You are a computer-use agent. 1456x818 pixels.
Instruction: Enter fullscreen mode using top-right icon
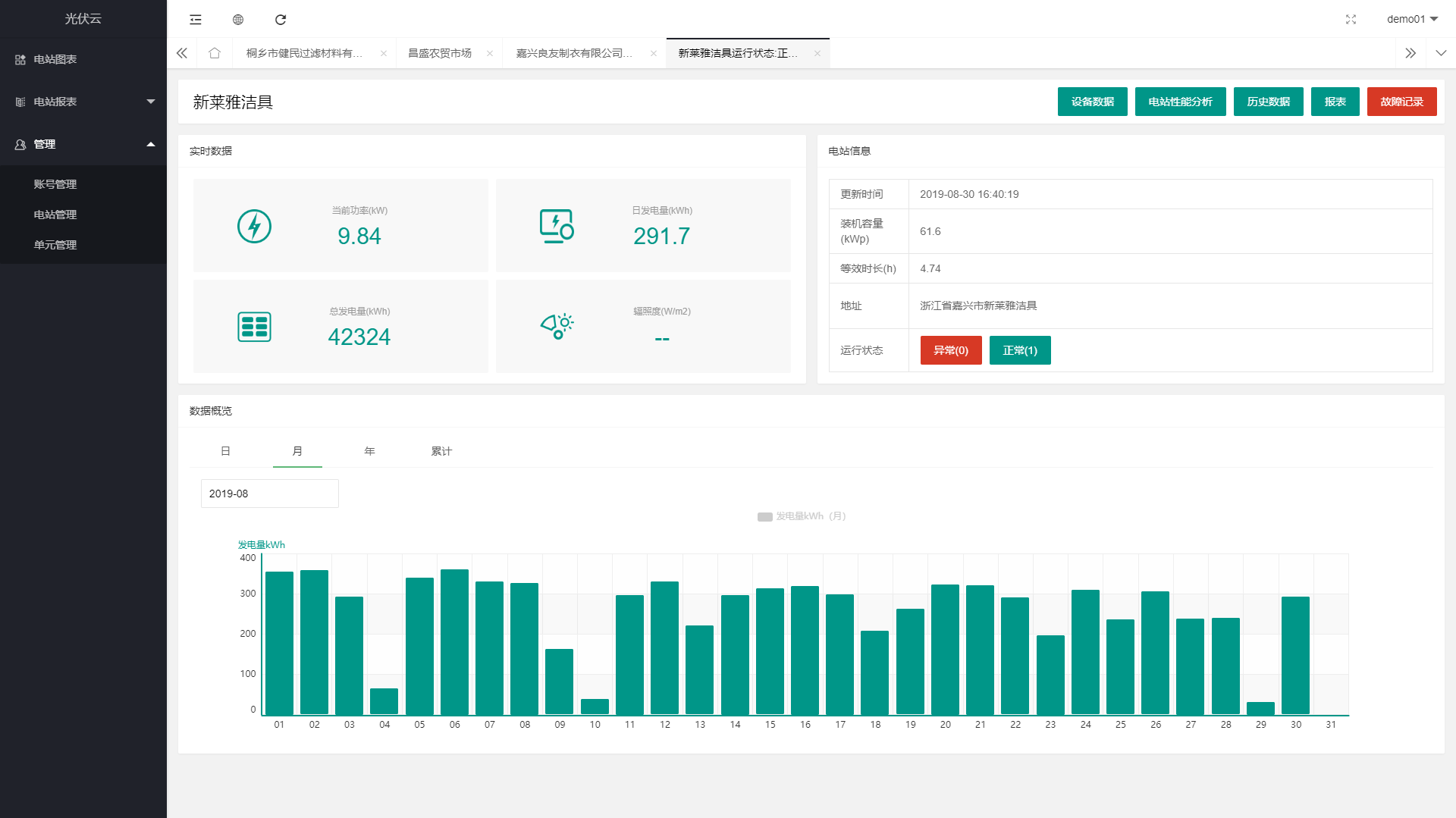point(1351,20)
